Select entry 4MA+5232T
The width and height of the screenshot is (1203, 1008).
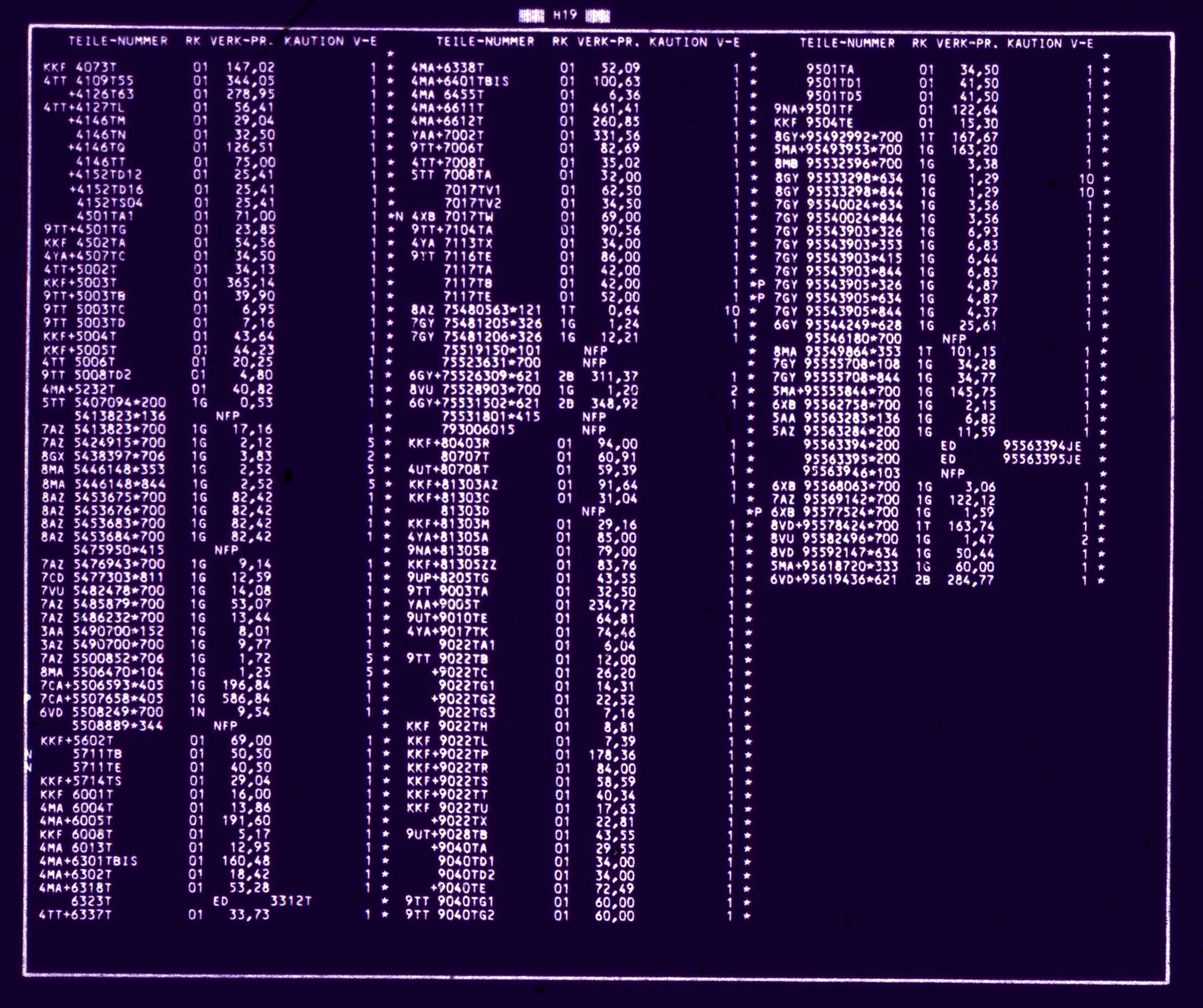point(78,389)
